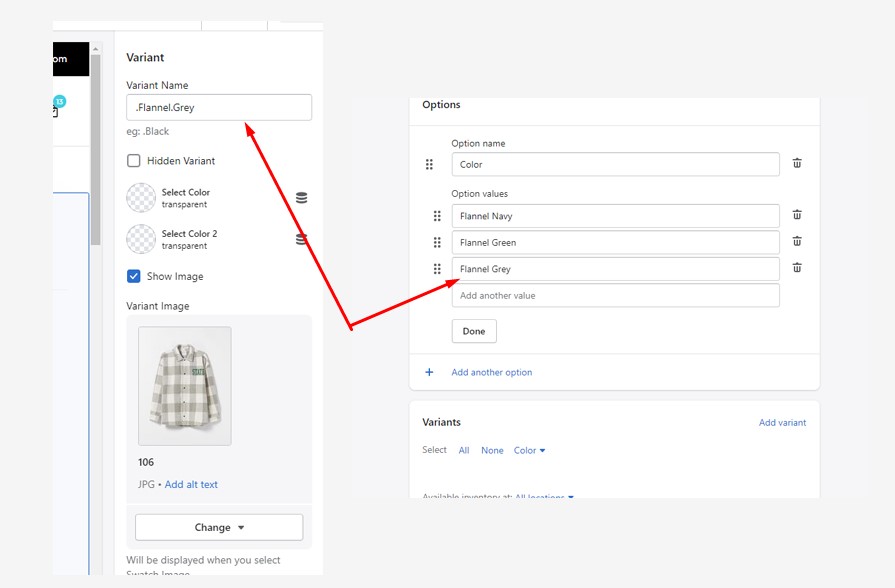Open the Select Color transparent swatch
895x588 pixels.
point(141,198)
